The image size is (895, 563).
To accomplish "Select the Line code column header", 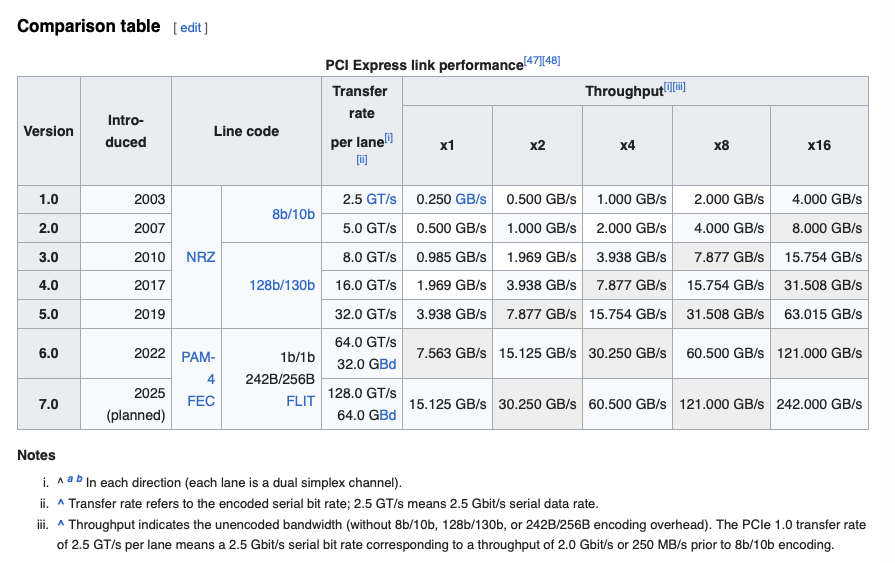I will point(246,131).
